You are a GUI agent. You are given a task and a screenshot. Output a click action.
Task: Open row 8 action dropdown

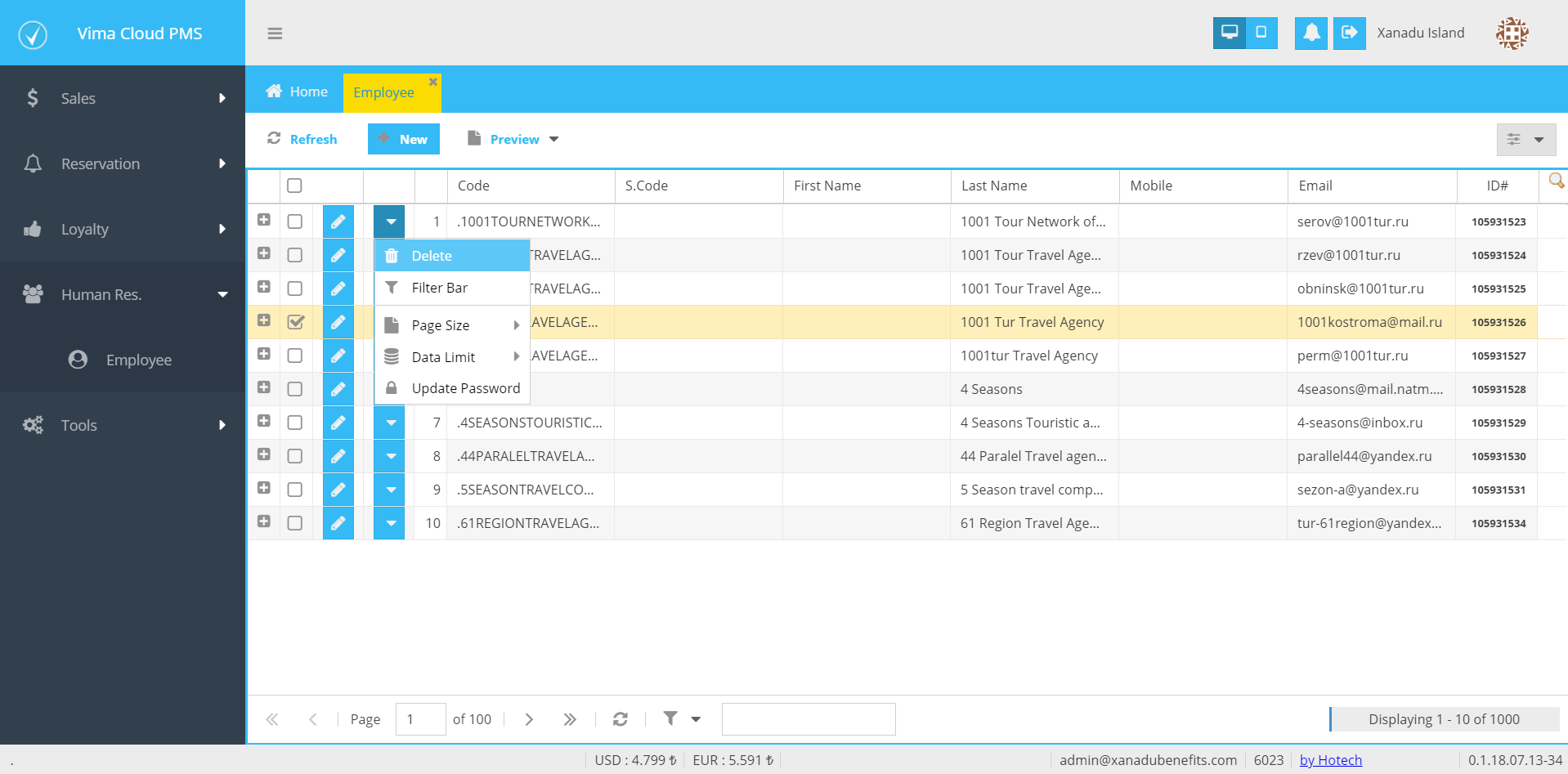tap(390, 456)
